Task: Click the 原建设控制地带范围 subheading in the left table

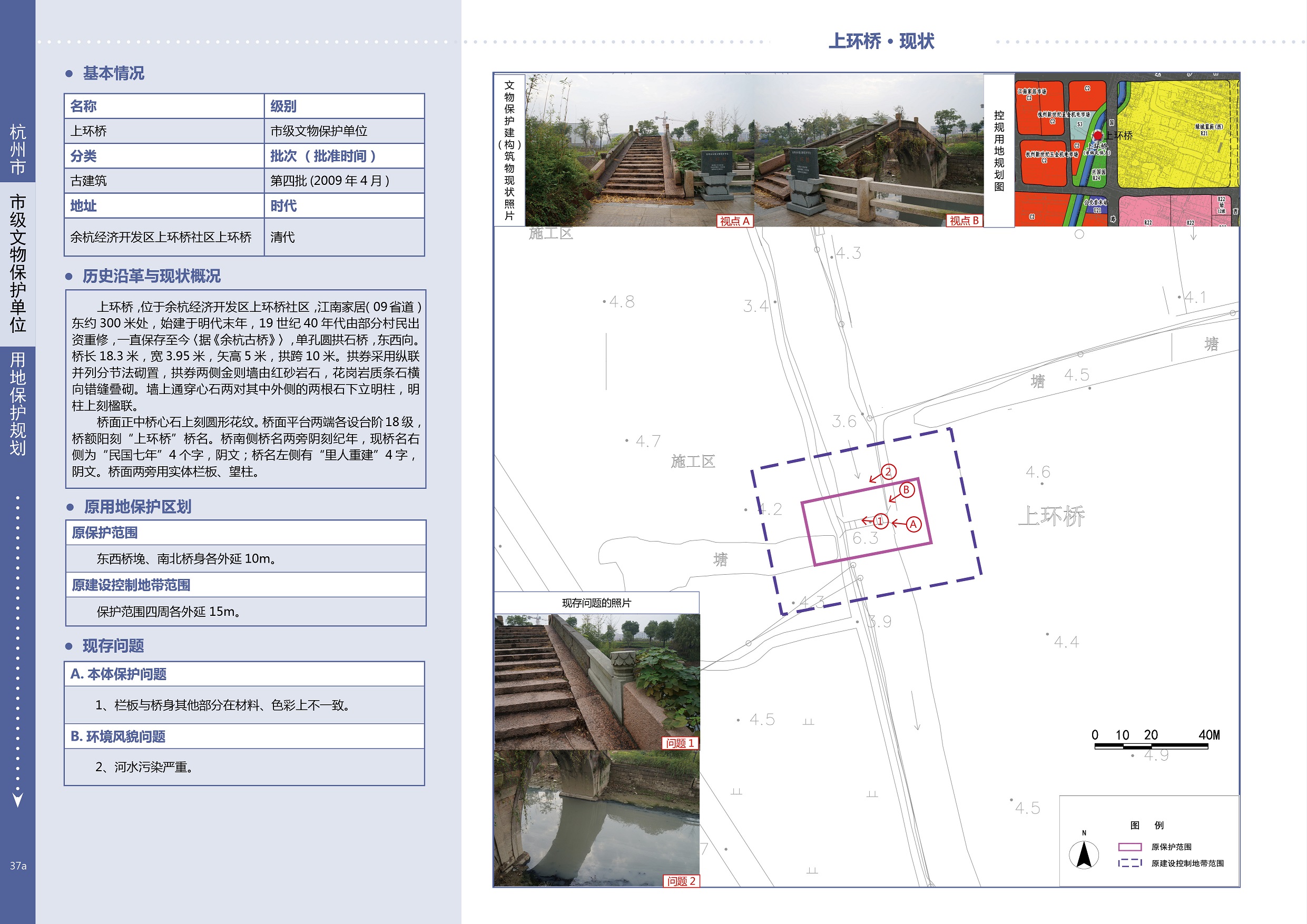Action: [x=131, y=585]
